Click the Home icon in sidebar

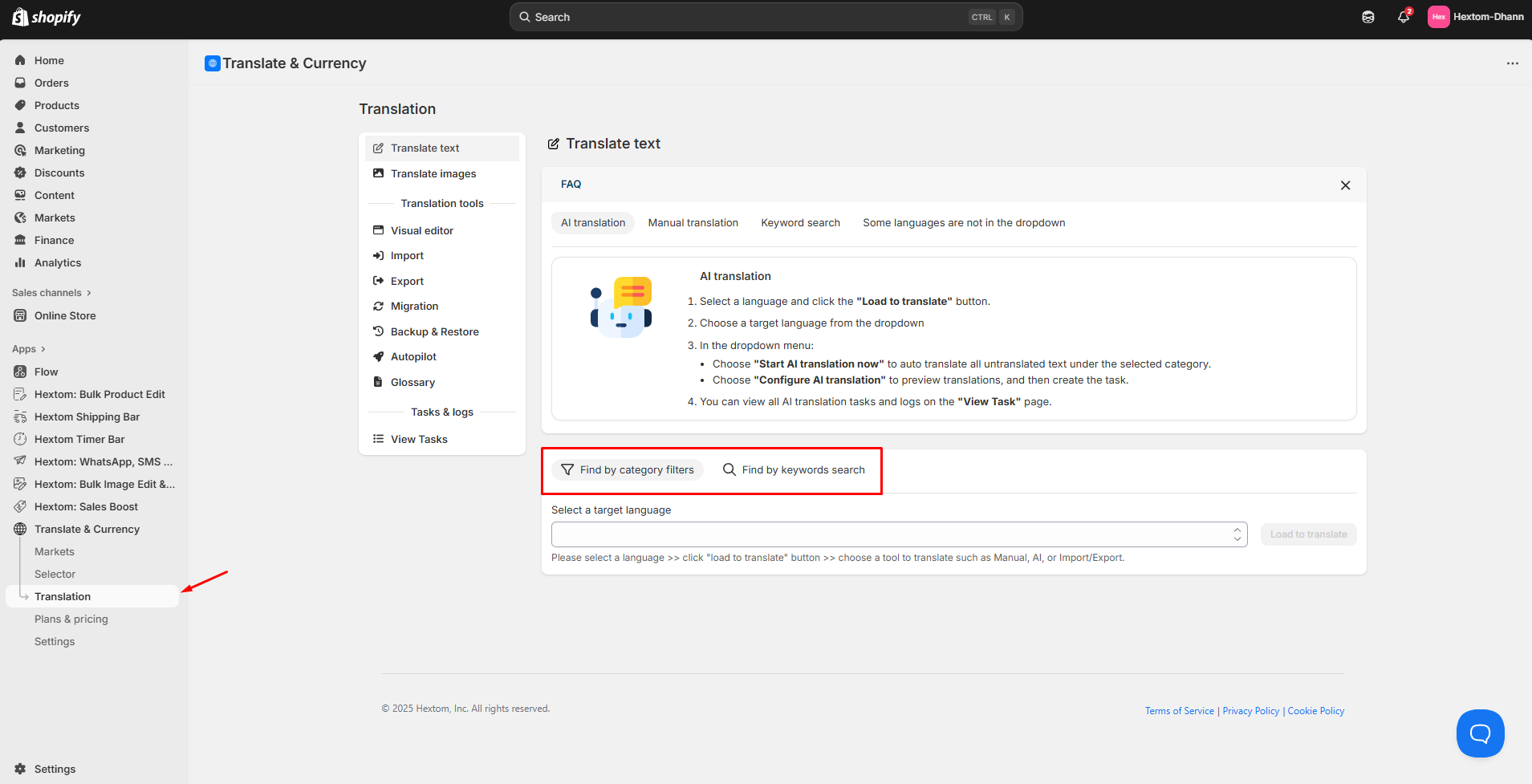20,60
